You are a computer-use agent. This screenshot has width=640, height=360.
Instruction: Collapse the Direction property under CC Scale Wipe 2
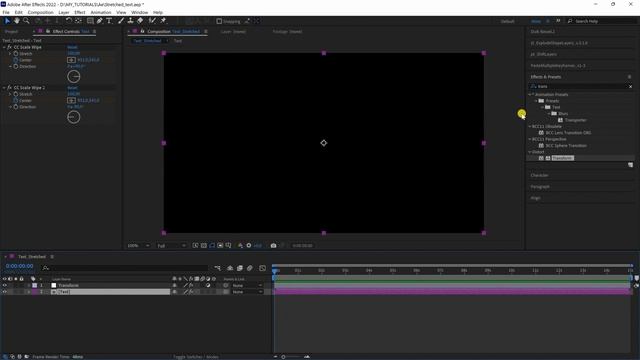10,107
